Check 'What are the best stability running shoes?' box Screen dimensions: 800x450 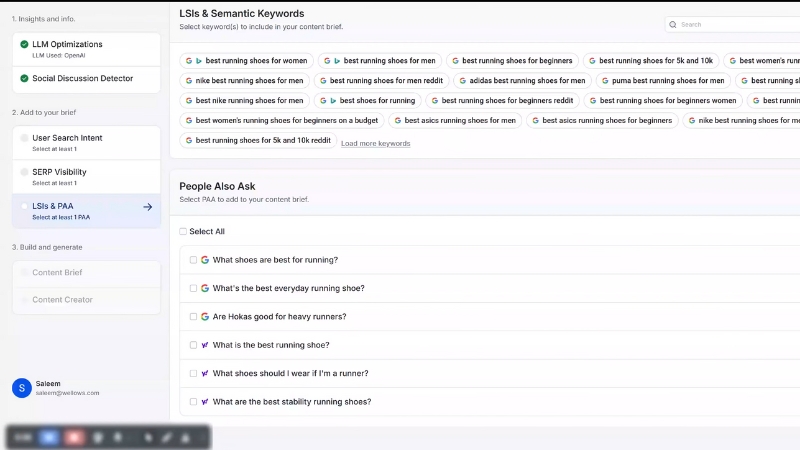tap(193, 402)
